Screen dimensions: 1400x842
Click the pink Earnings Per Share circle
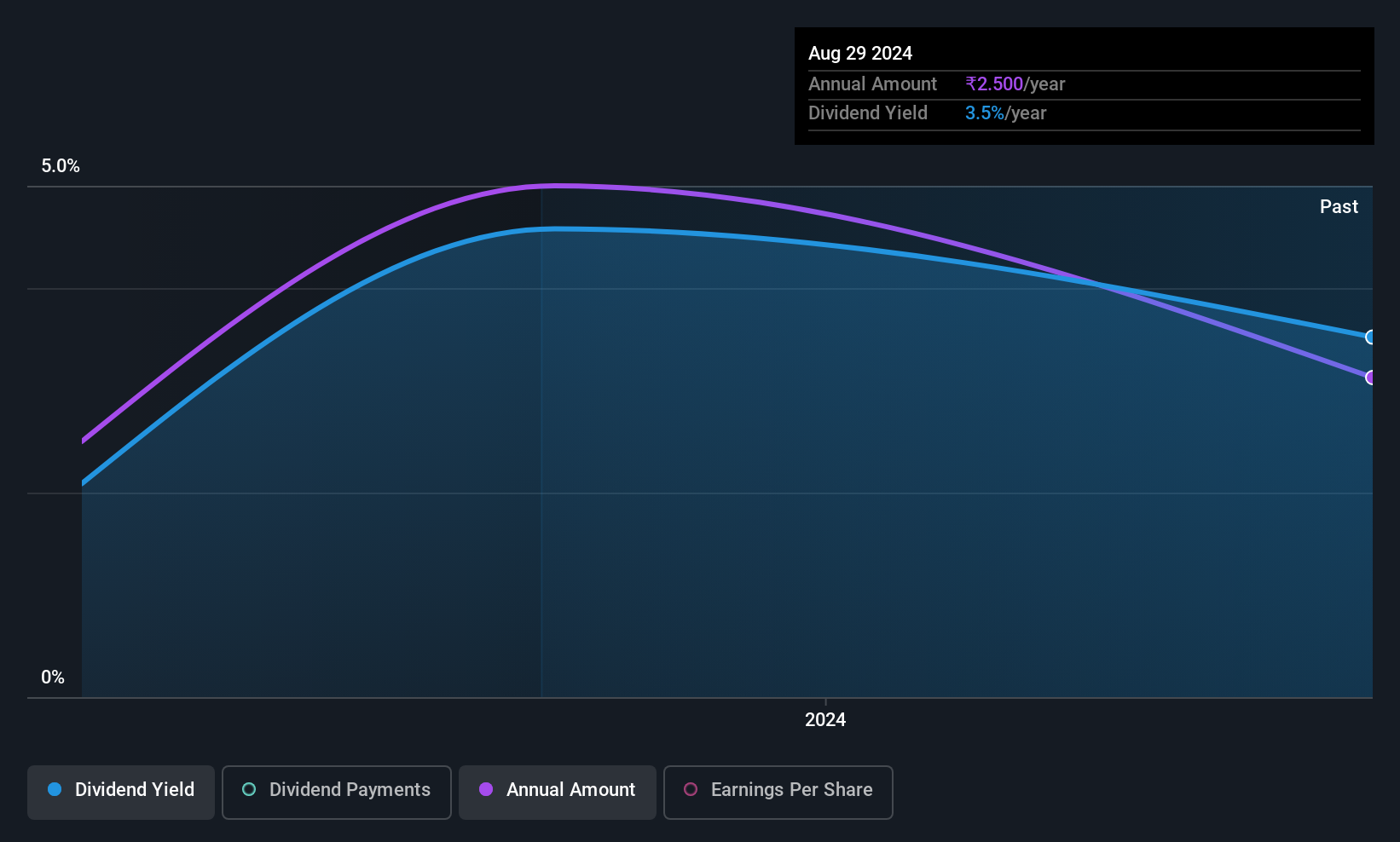click(691, 789)
